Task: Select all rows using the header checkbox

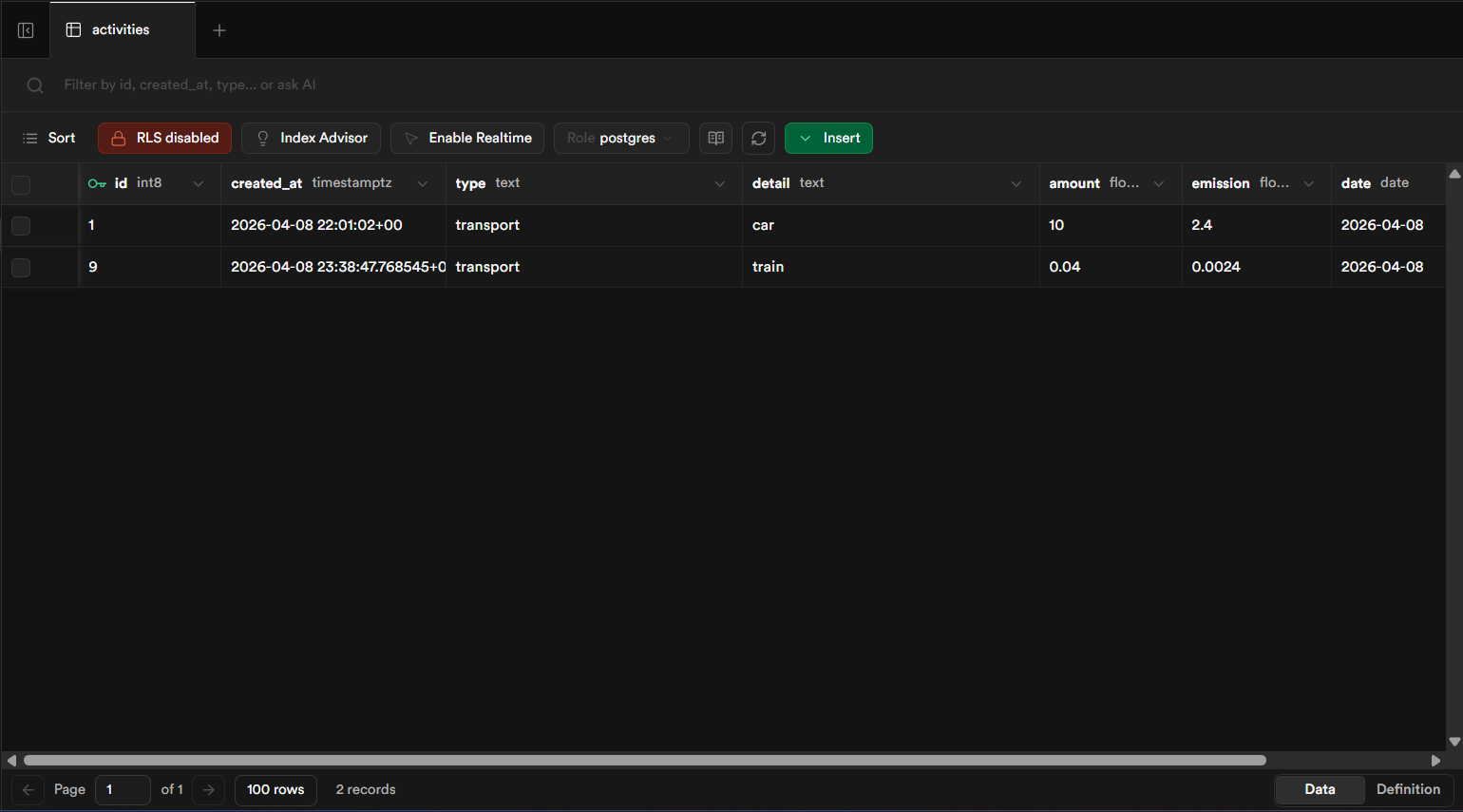Action: click(20, 184)
